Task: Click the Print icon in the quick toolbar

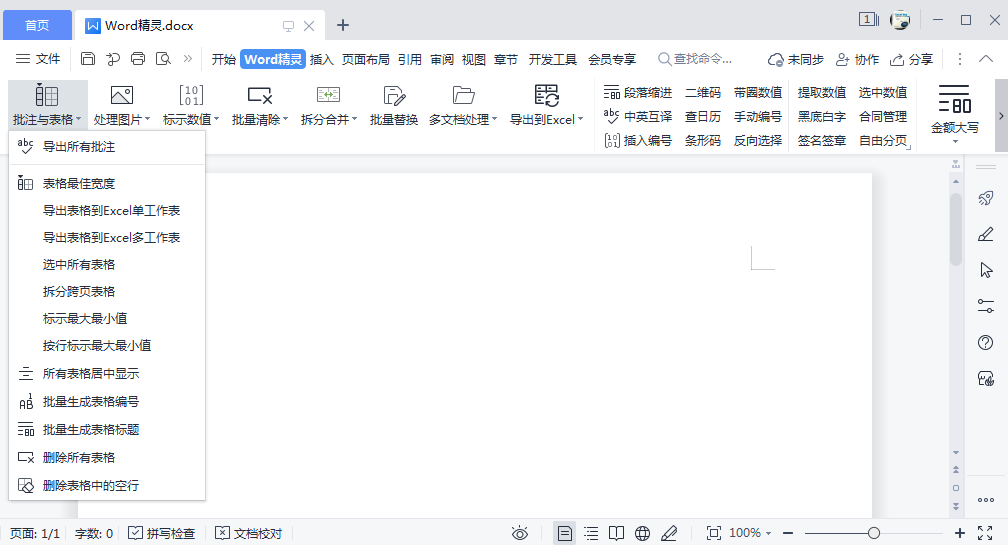Action: tap(138, 59)
